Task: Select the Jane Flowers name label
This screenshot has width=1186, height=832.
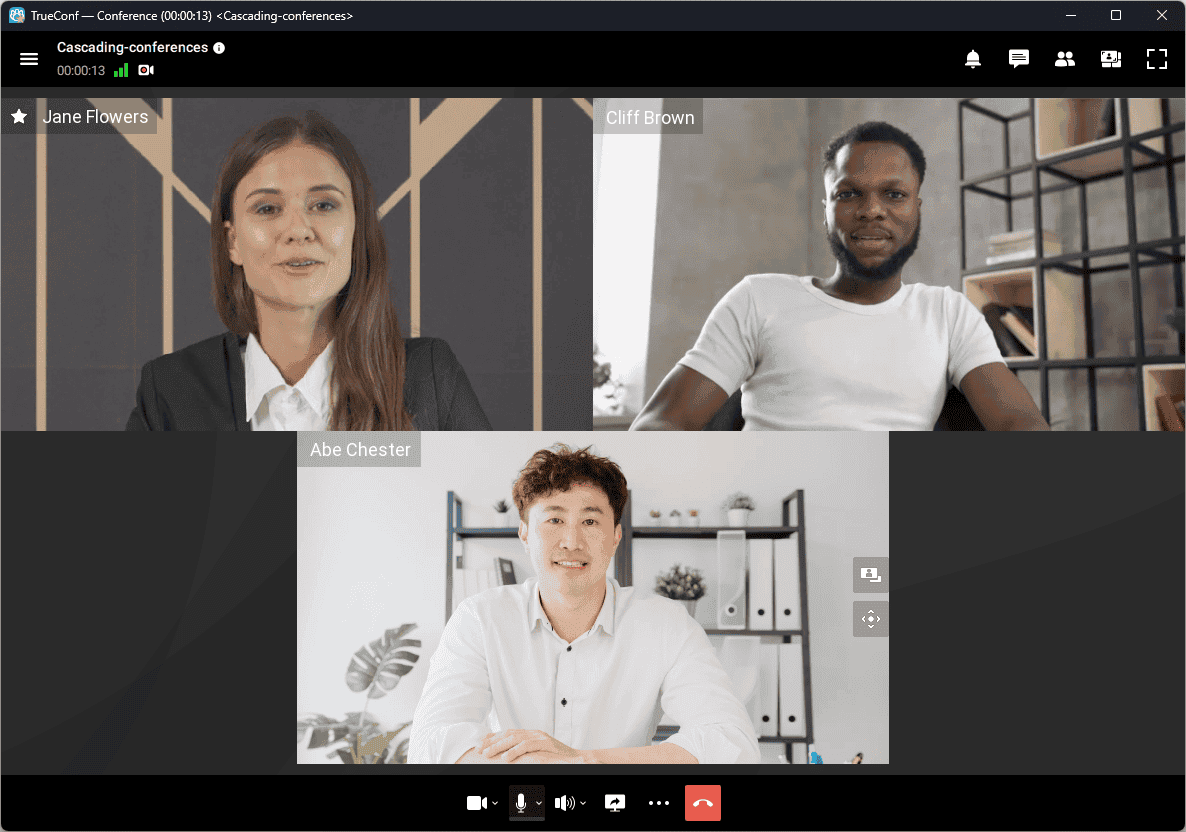Action: (95, 116)
